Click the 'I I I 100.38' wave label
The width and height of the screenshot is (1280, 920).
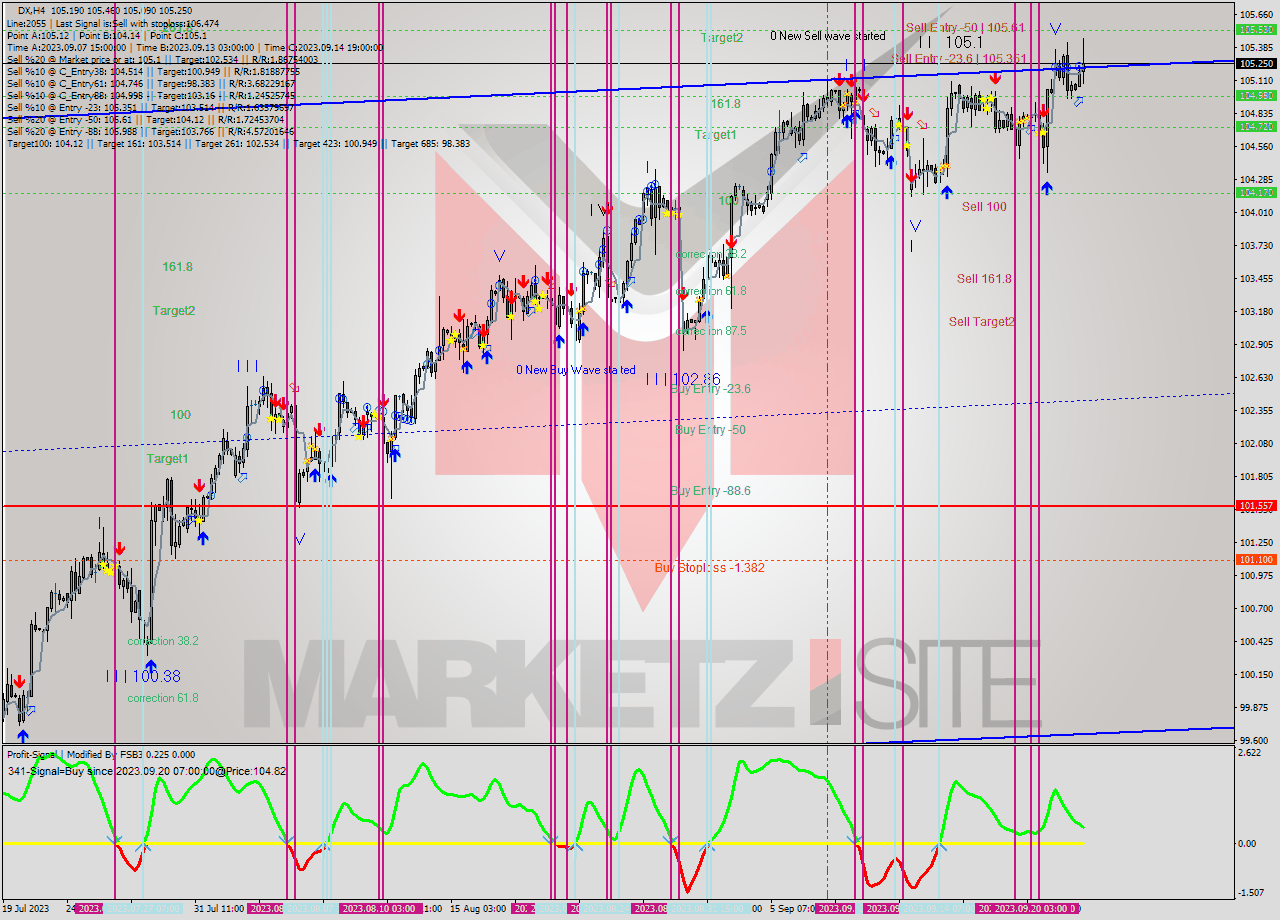coord(144,676)
